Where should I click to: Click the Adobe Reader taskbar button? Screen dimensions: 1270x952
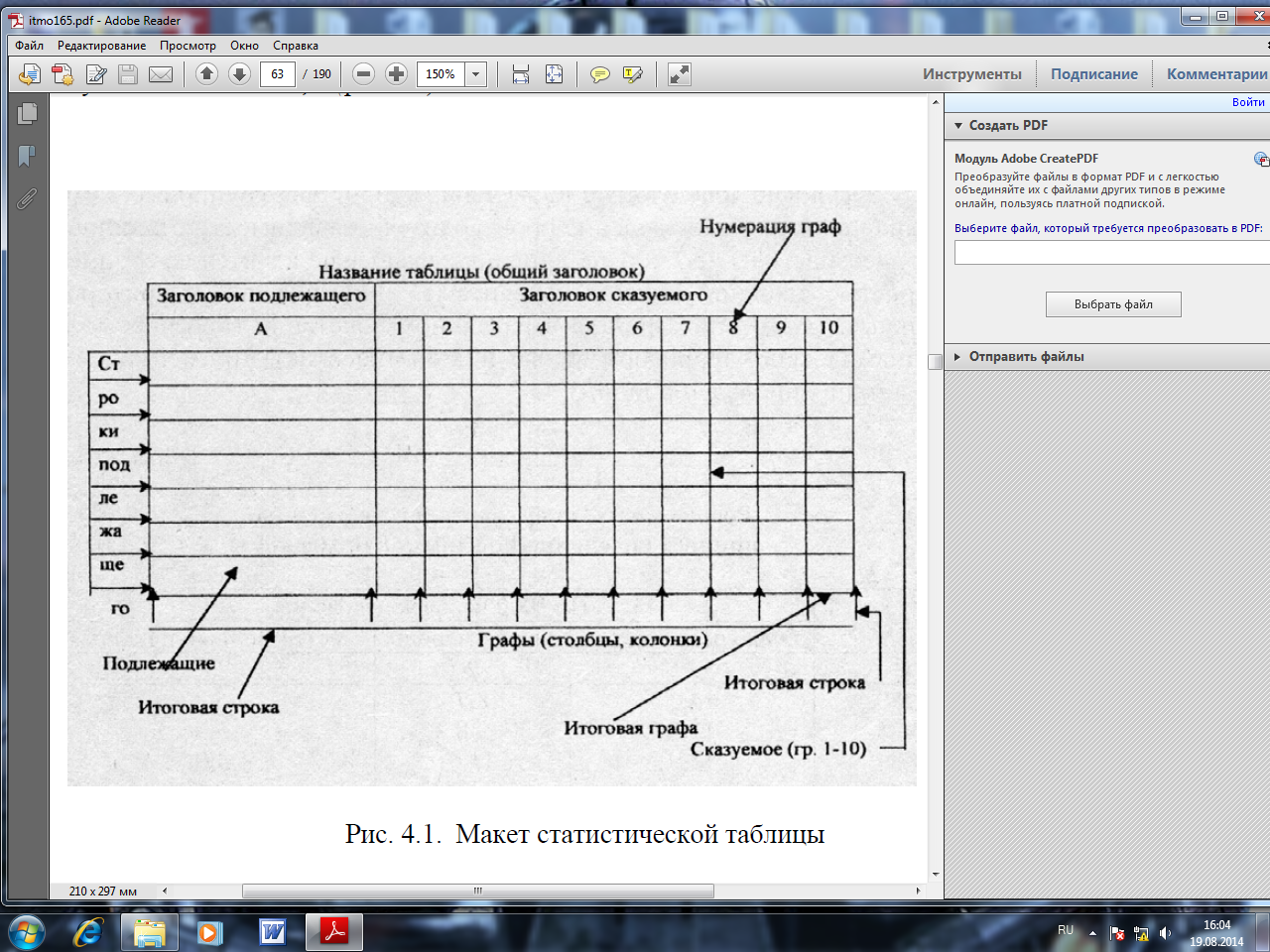[x=334, y=932]
